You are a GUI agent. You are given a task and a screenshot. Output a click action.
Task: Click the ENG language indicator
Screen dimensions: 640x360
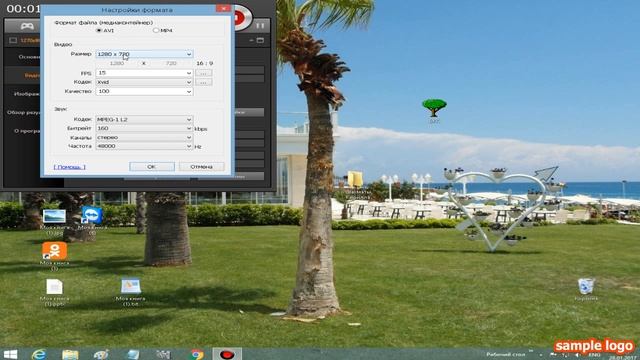594,356
